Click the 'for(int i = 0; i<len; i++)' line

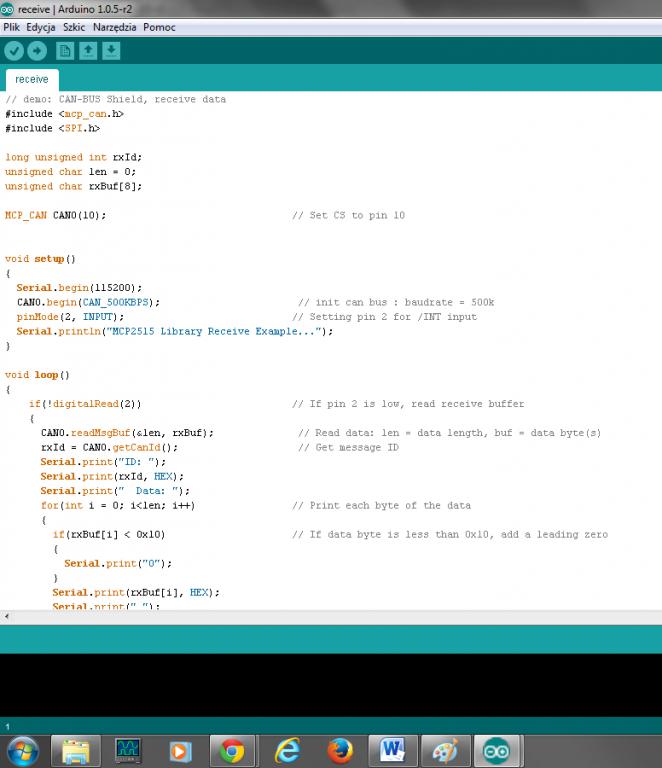[118, 505]
